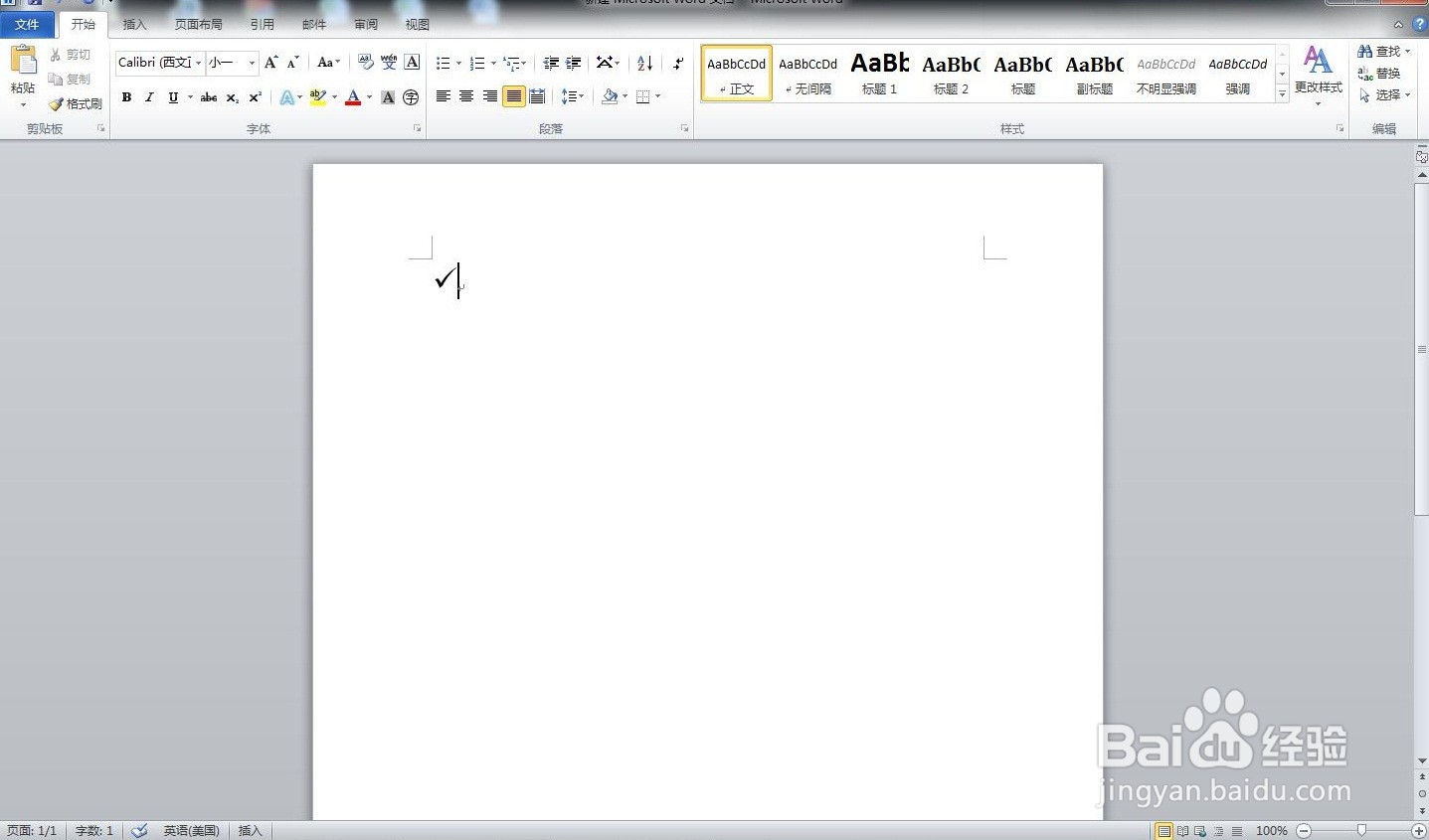Enable italic formatting
The height and width of the screenshot is (840, 1429).
click(149, 97)
